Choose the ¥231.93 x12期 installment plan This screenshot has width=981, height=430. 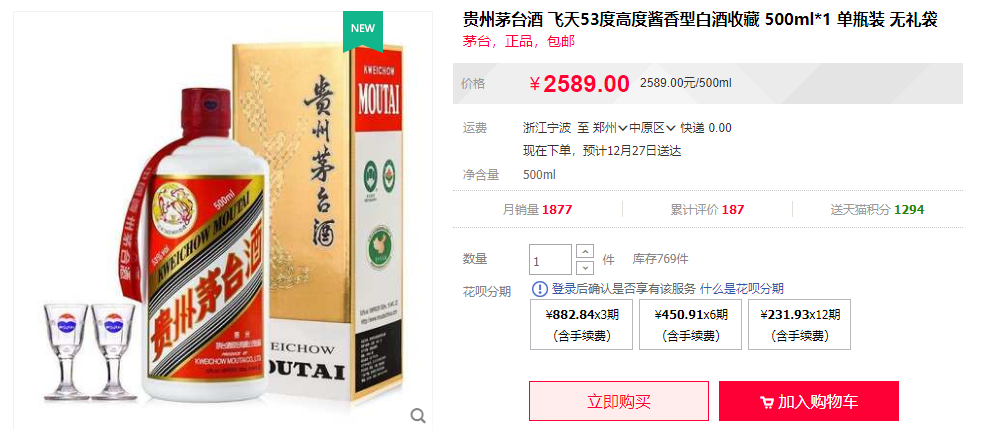point(799,324)
